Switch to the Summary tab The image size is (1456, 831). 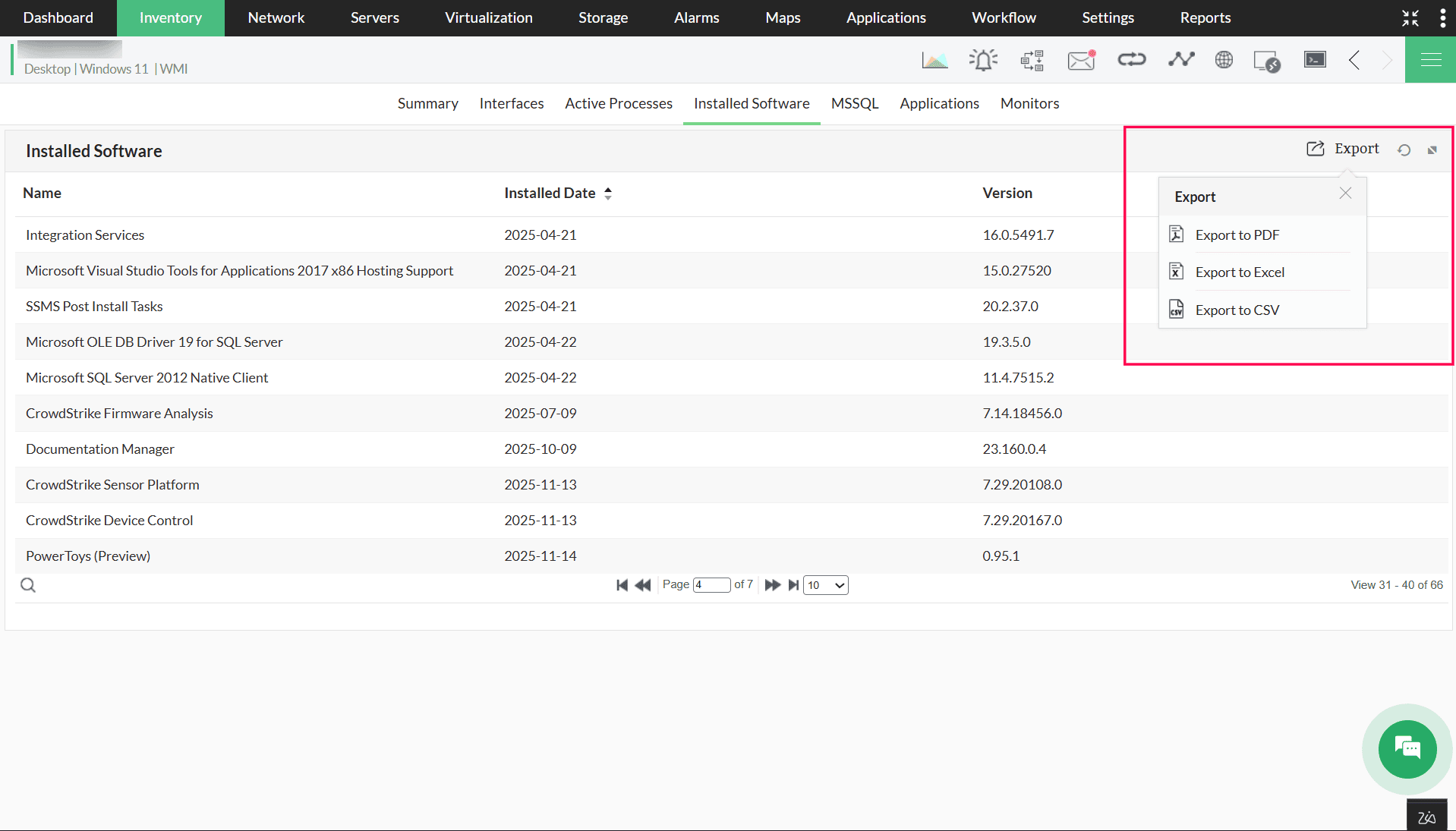click(x=428, y=104)
